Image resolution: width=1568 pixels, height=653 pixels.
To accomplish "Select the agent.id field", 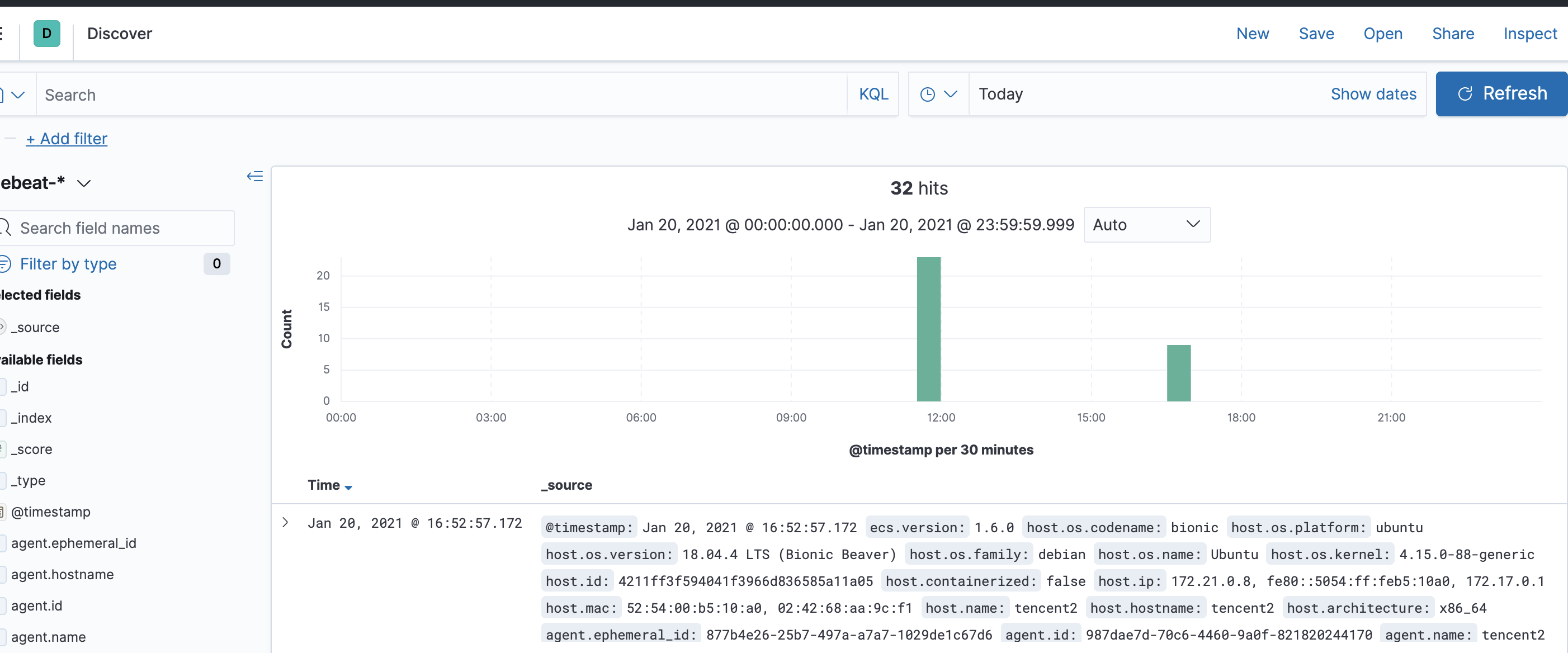I will 36,606.
